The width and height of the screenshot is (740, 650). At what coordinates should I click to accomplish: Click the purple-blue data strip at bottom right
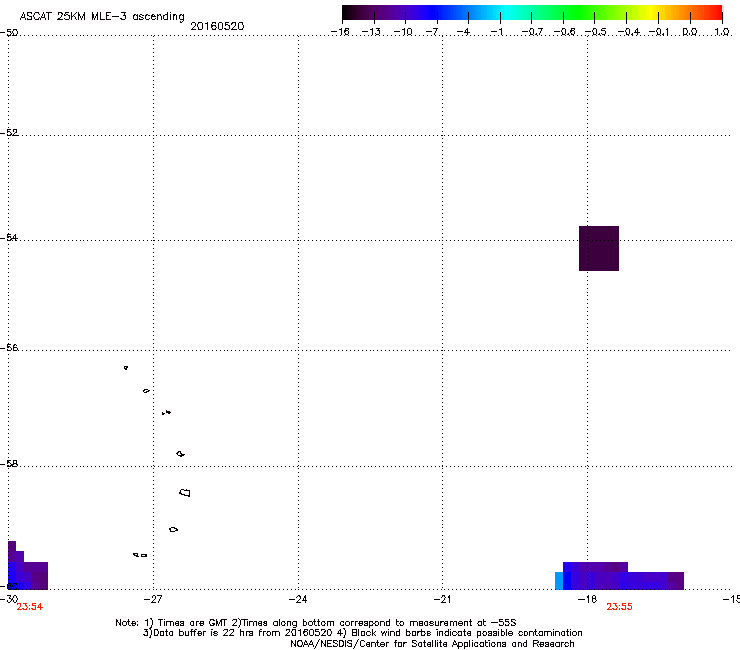click(x=619, y=576)
